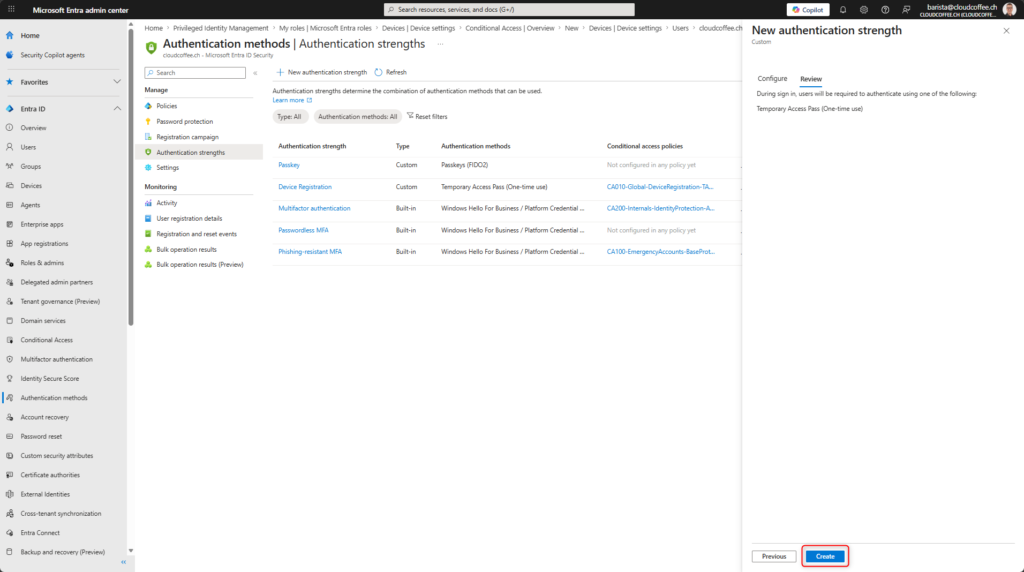Open Authentication methods: All filter
The width and height of the screenshot is (1024, 572).
coord(357,117)
